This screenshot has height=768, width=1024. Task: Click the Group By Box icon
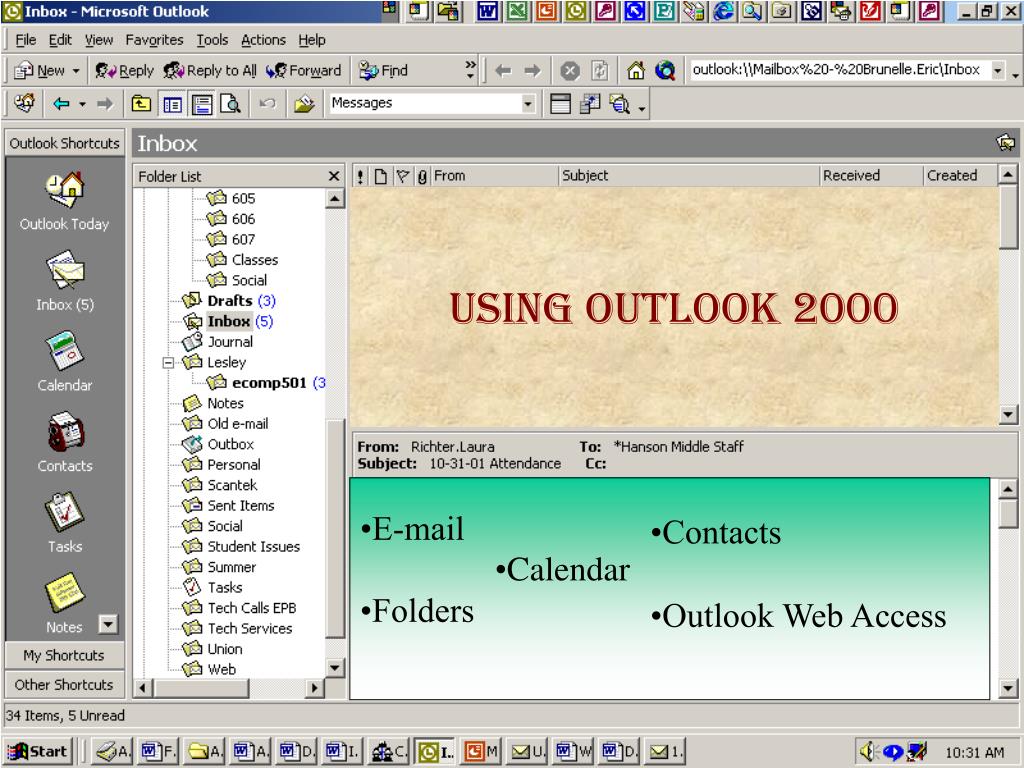pyautogui.click(x=560, y=104)
